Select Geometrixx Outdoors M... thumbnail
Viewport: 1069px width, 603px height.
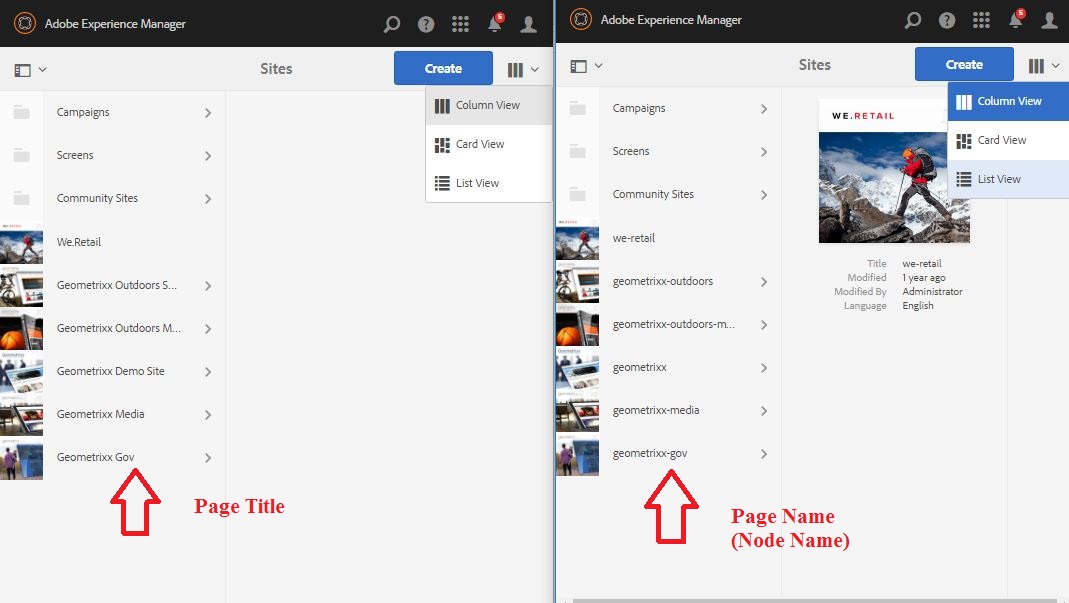point(21,328)
